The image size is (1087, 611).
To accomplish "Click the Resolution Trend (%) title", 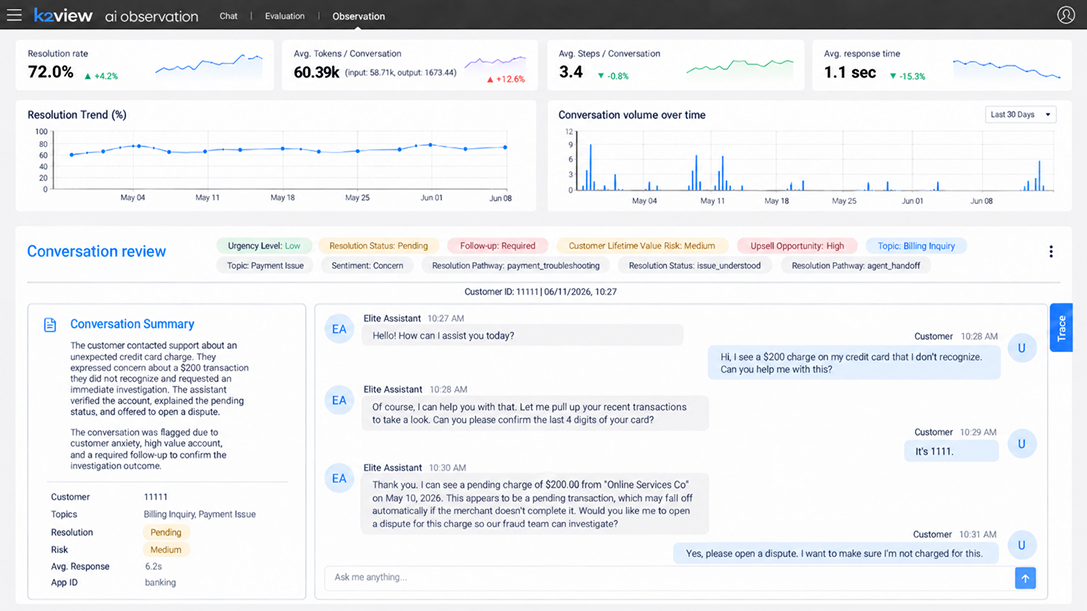I will coord(77,115).
